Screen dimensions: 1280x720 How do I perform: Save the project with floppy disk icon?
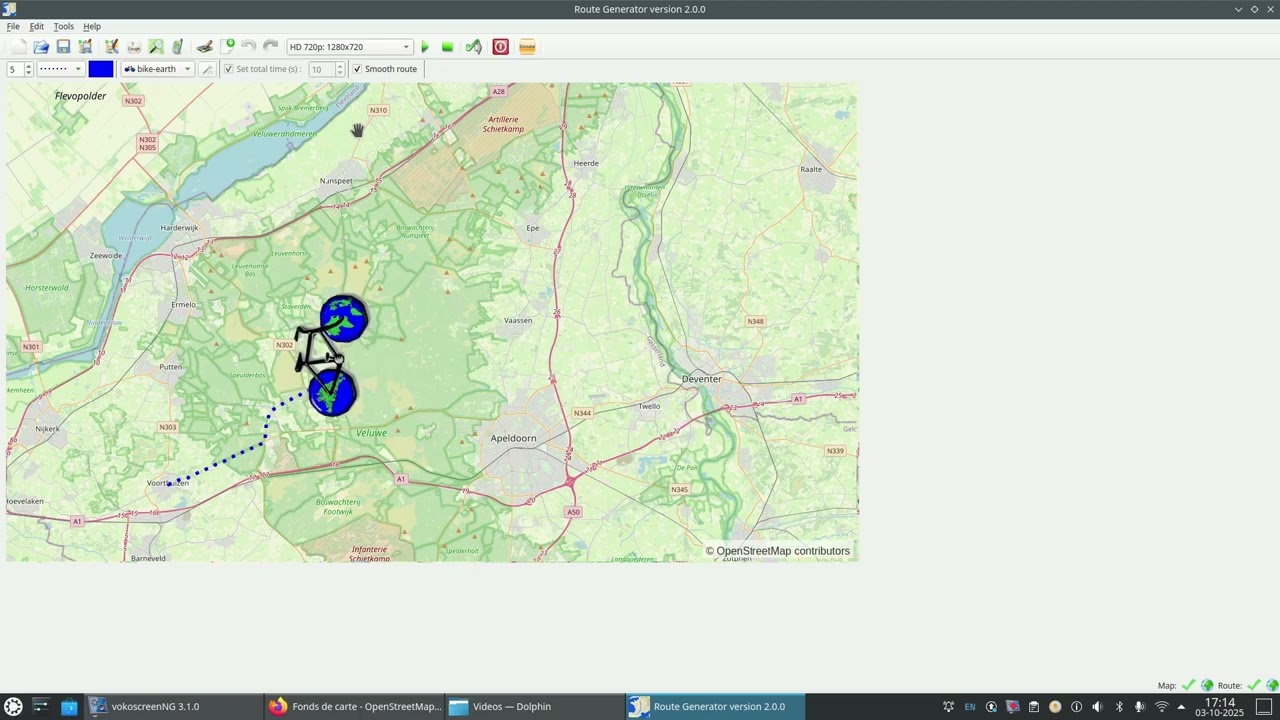tap(63, 47)
